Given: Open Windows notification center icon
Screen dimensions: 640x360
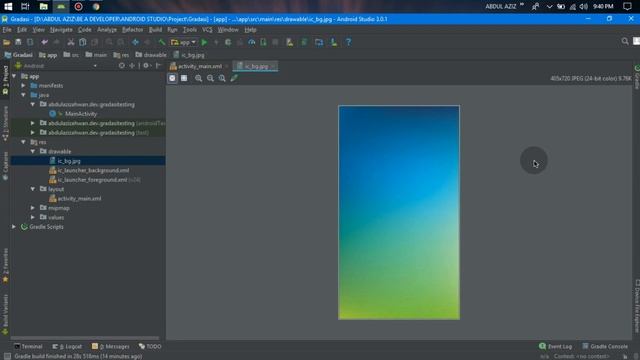Looking at the screenshot, I should click(627, 7).
